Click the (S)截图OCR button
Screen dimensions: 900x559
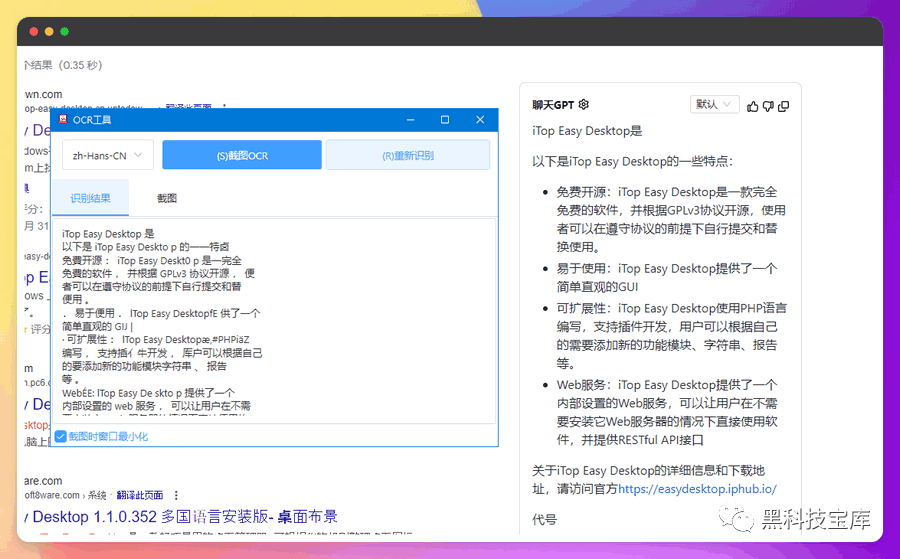[242, 155]
